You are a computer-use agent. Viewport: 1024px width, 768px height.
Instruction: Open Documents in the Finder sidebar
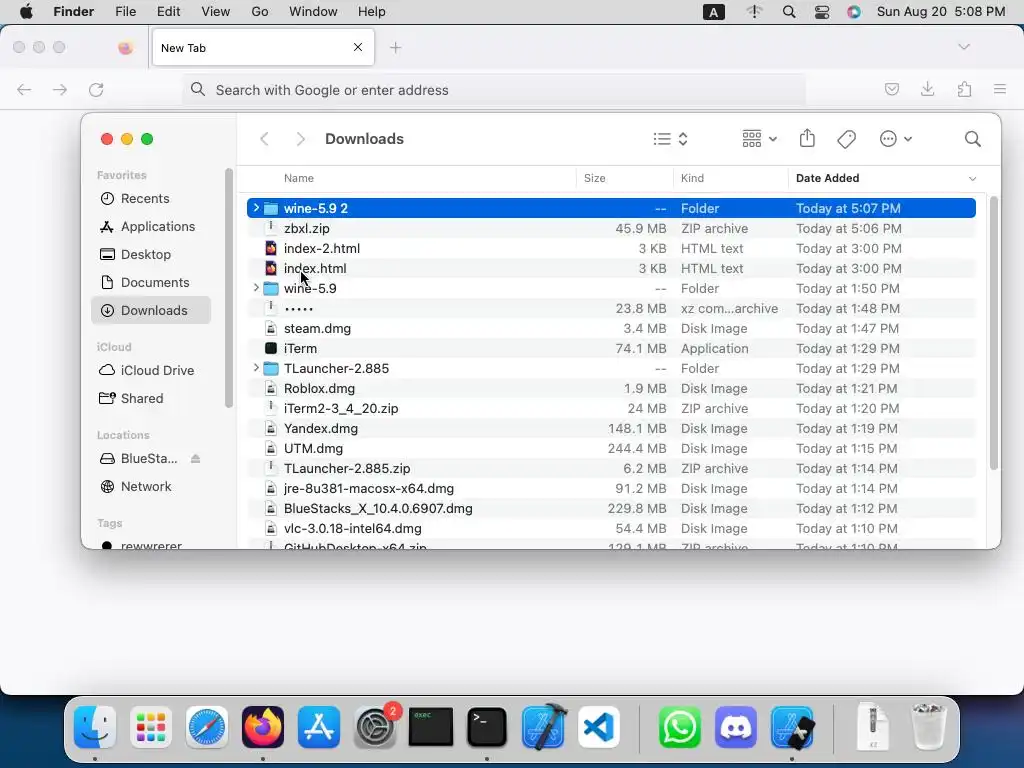tap(151, 283)
